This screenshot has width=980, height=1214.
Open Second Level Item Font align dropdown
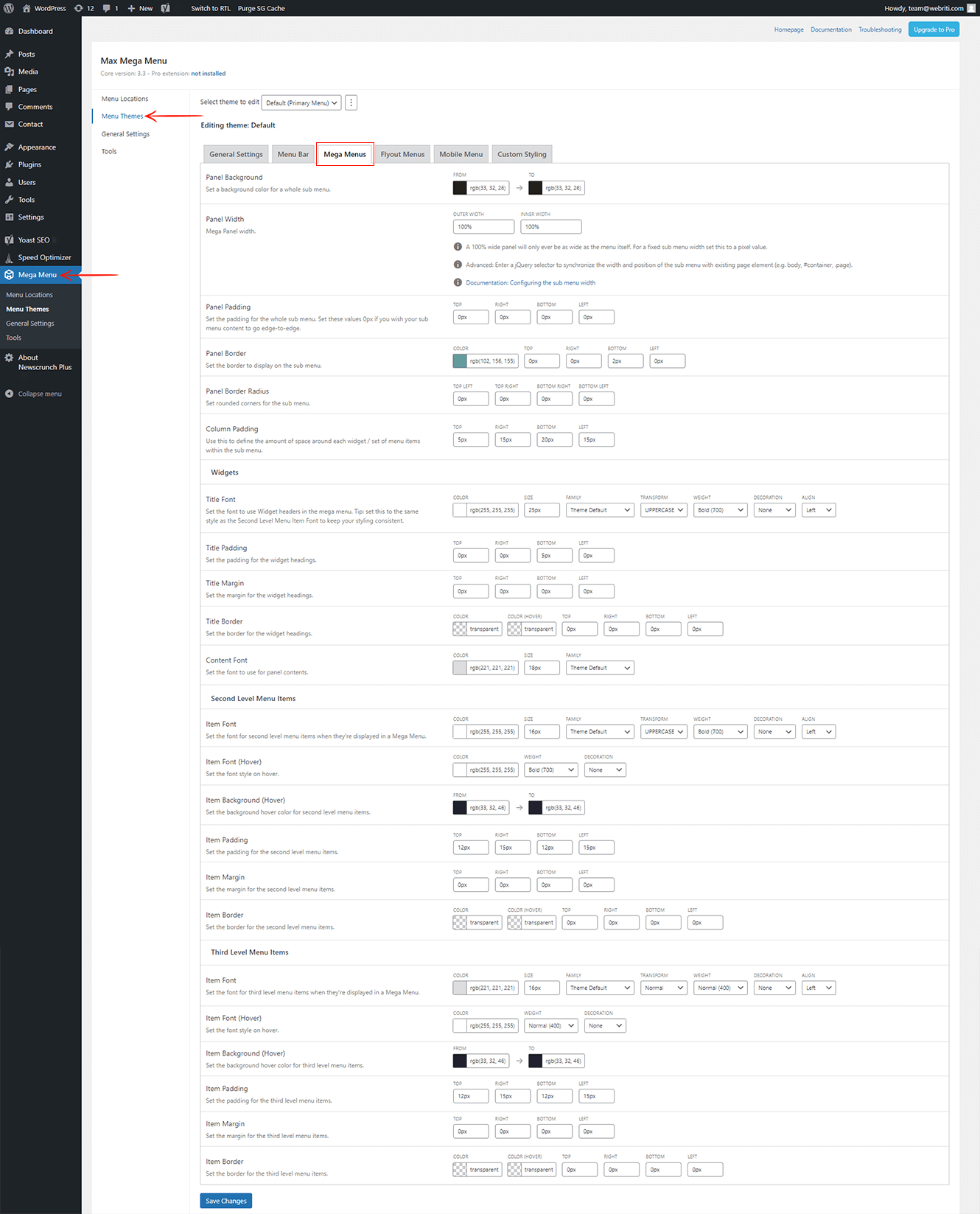point(819,732)
